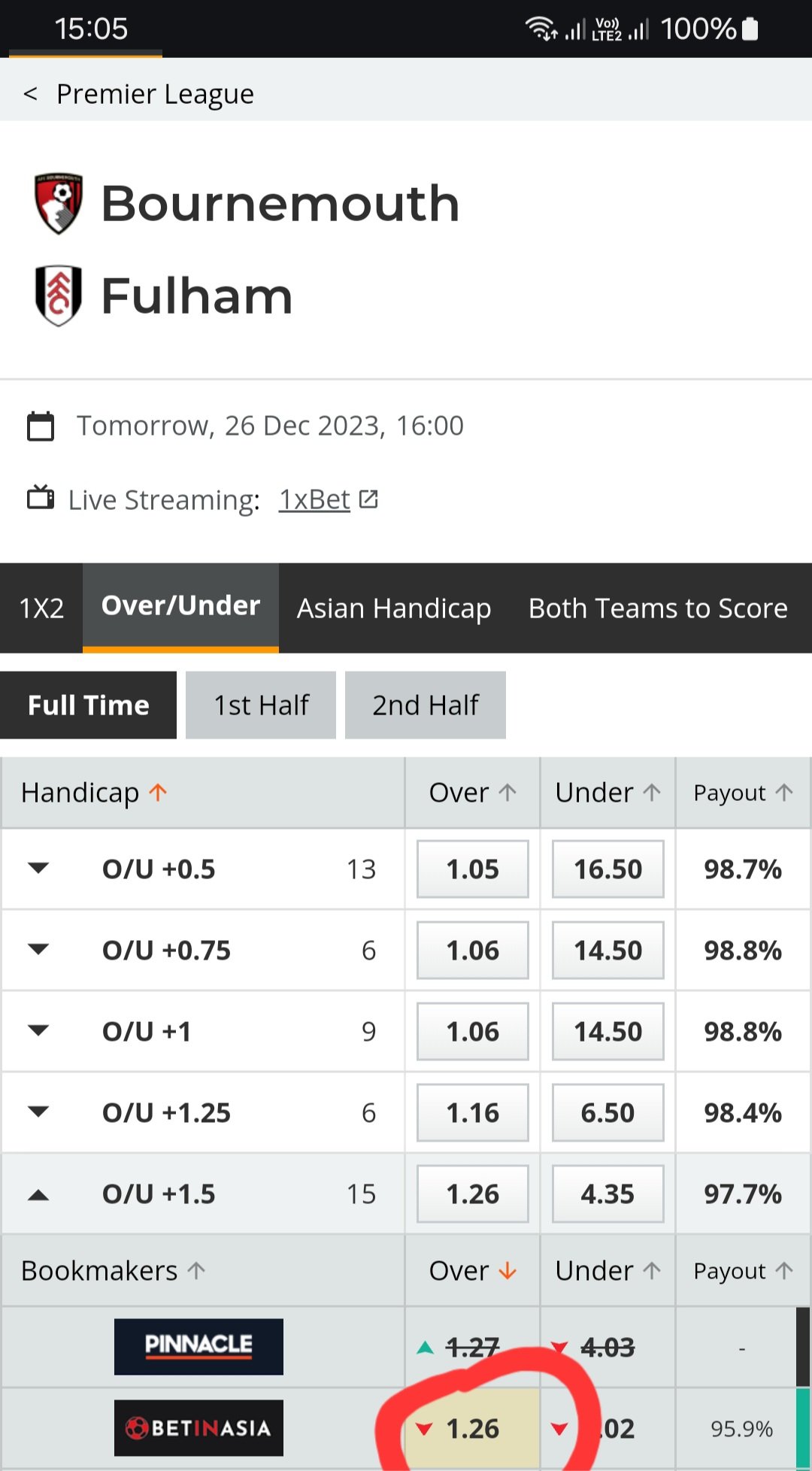Tap the 16.50 under odds for O/U +0.5
This screenshot has height=1471, width=812.
click(607, 869)
